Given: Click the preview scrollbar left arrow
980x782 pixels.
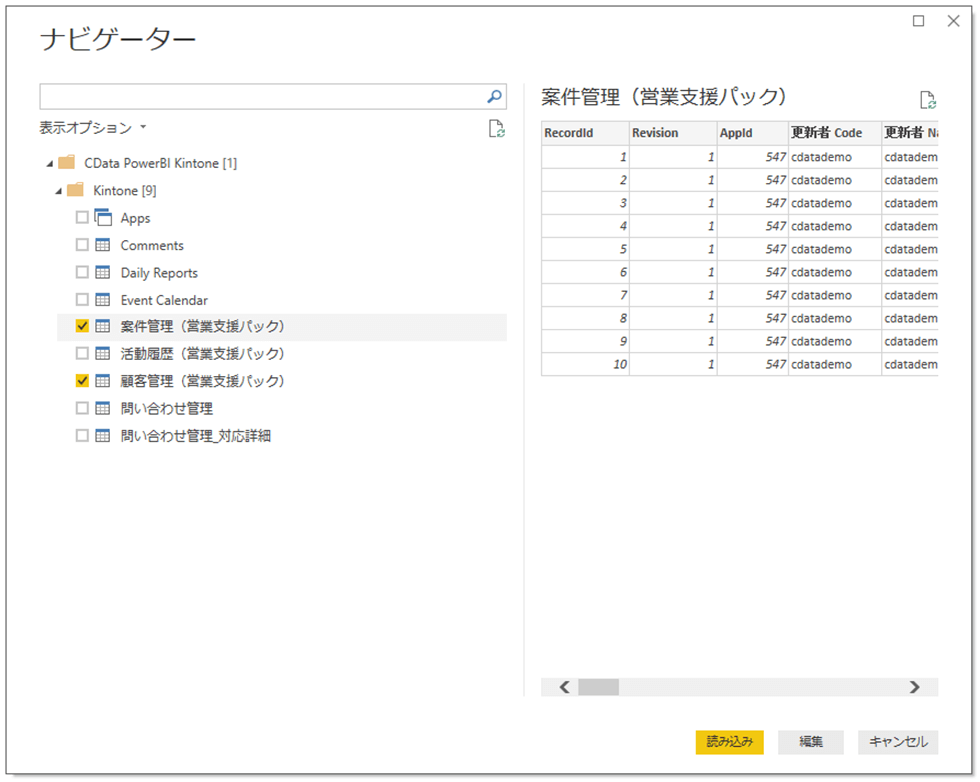Looking at the screenshot, I should [564, 687].
